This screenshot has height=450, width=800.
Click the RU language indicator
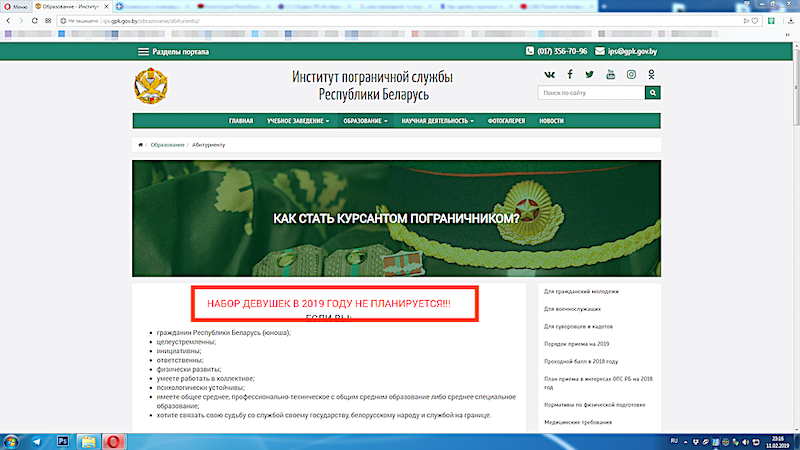pyautogui.click(x=674, y=442)
